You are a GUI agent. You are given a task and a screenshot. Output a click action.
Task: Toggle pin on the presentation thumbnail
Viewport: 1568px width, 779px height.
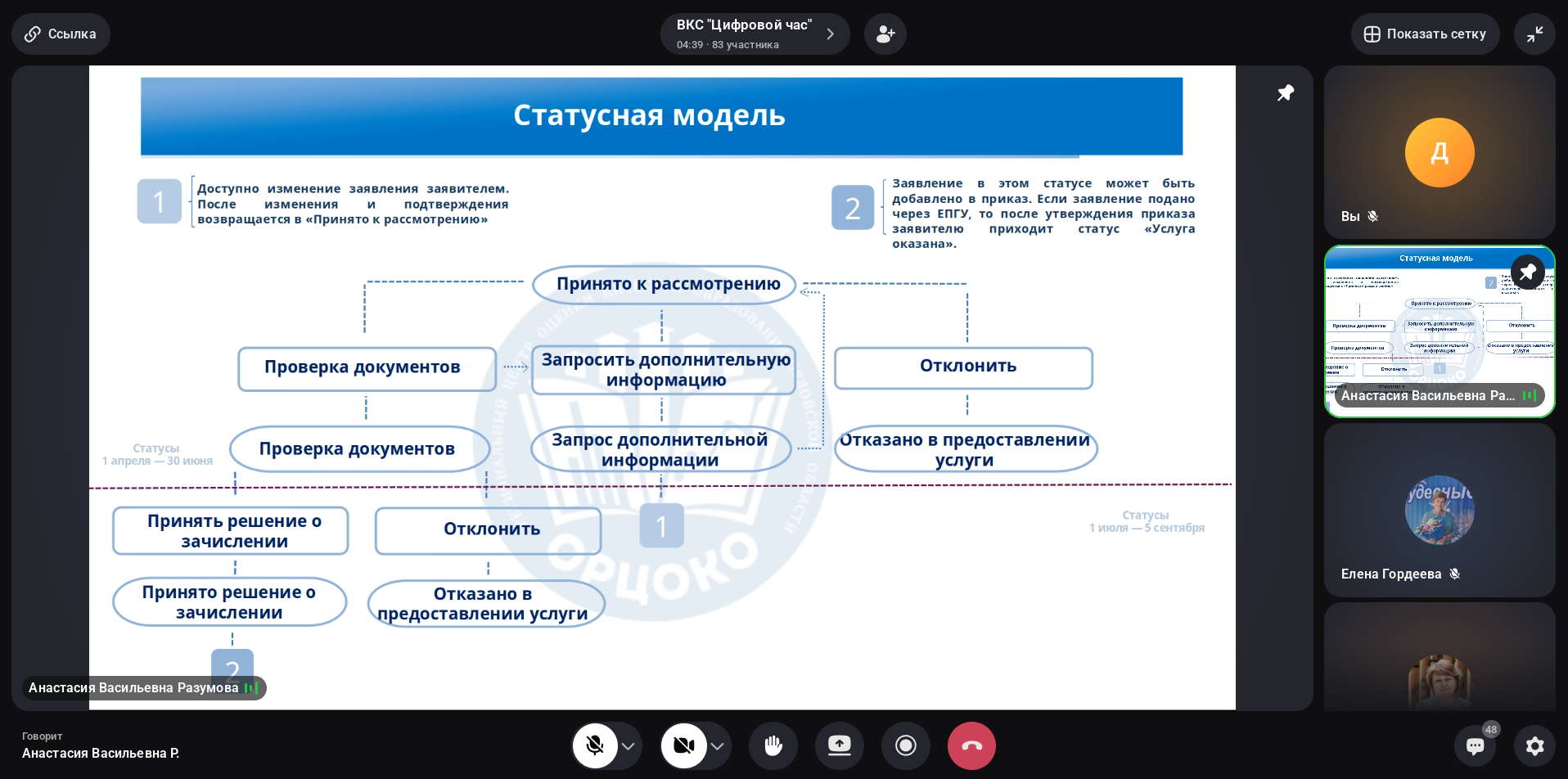click(1527, 272)
